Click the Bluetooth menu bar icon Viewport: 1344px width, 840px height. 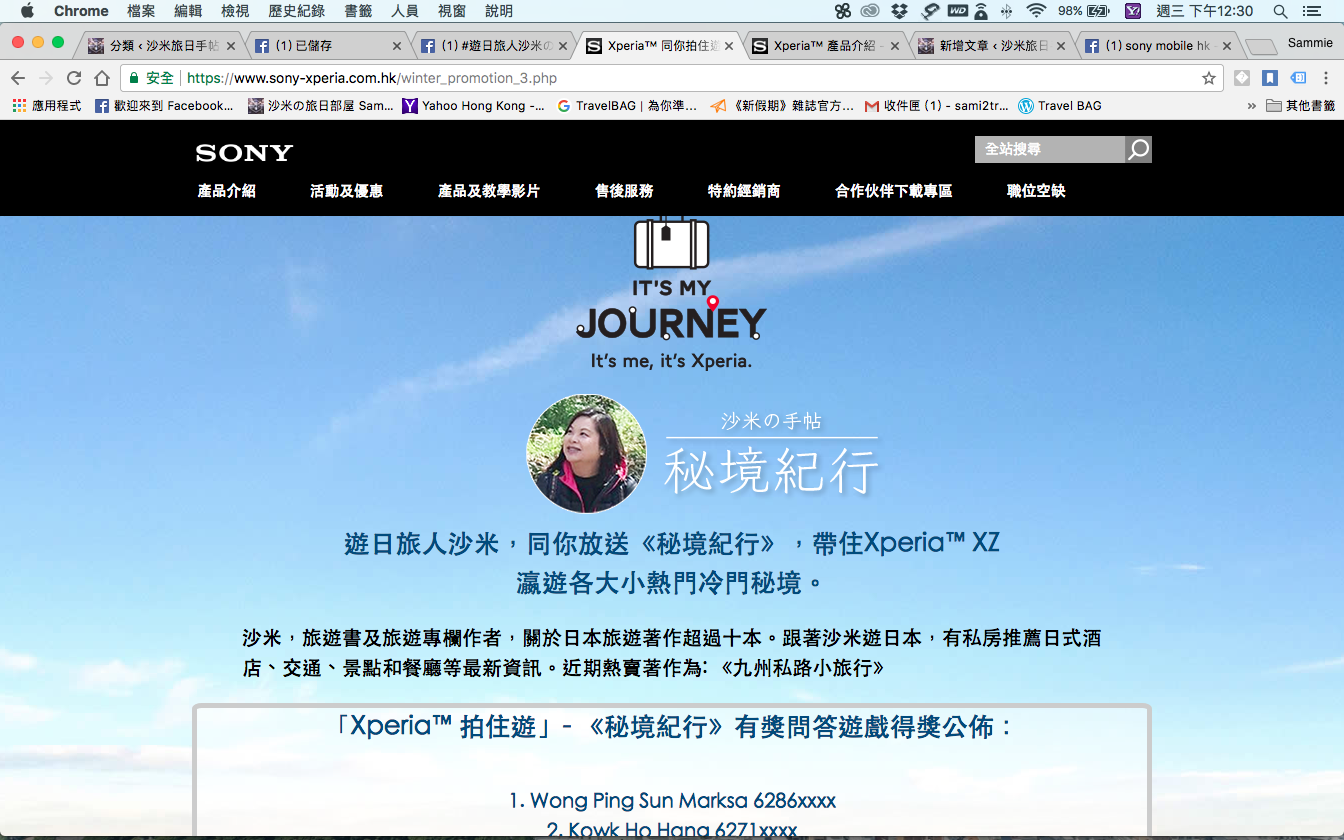[1006, 11]
